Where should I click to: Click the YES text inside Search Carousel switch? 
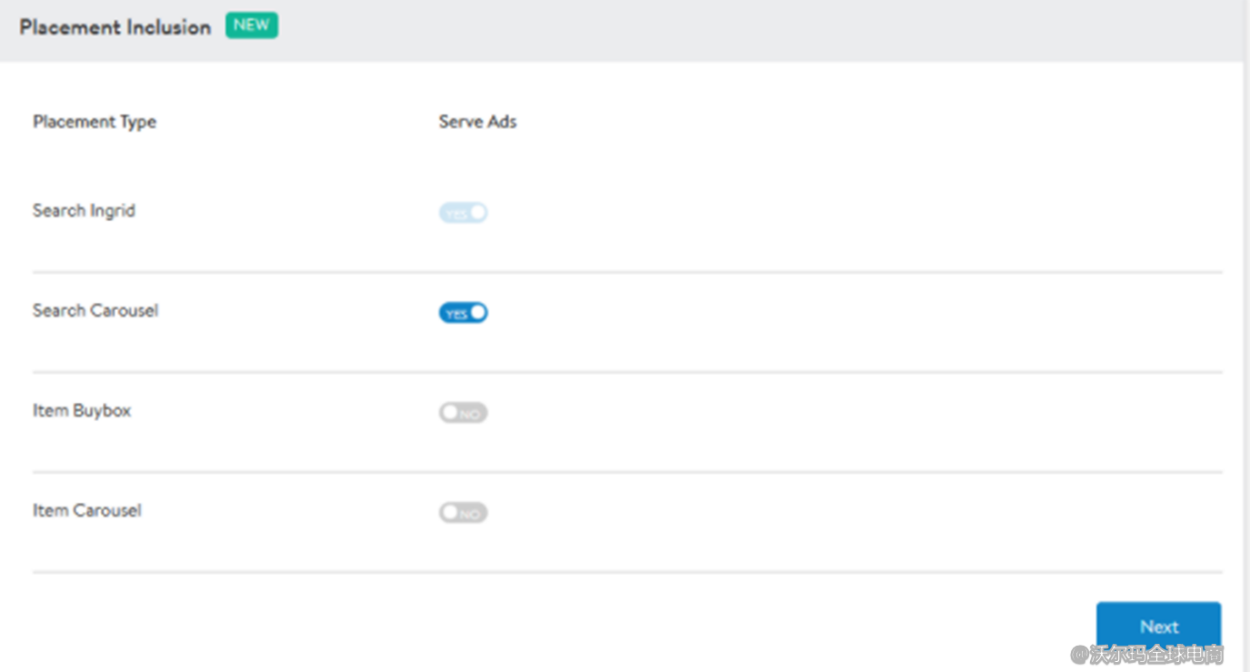pyautogui.click(x=456, y=314)
